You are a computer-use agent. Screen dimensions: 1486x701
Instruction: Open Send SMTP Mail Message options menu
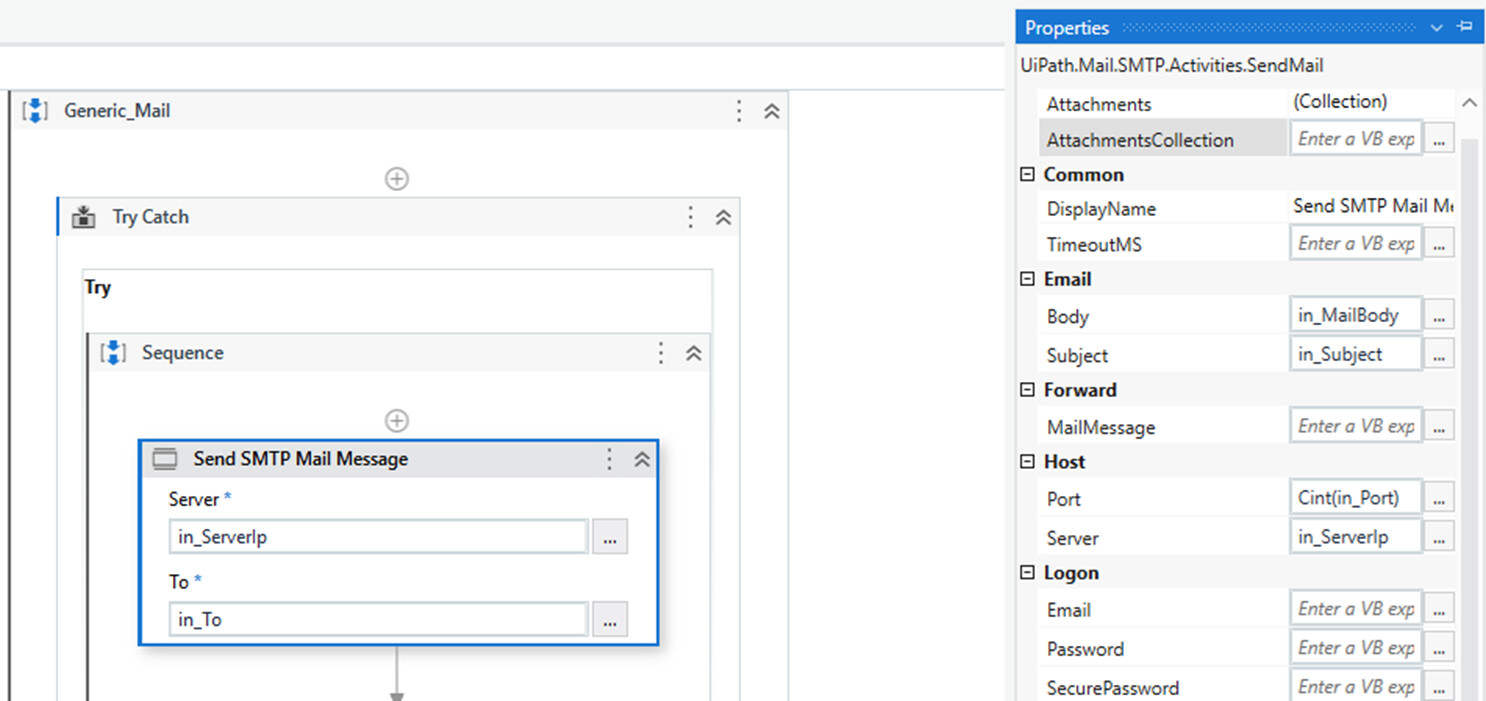click(609, 459)
